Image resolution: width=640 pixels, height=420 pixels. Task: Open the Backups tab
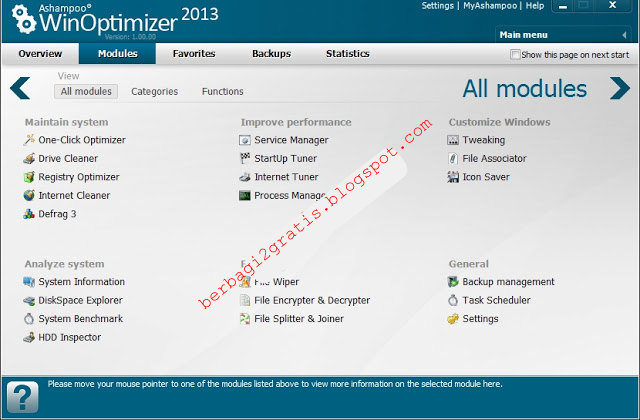pyautogui.click(x=271, y=53)
